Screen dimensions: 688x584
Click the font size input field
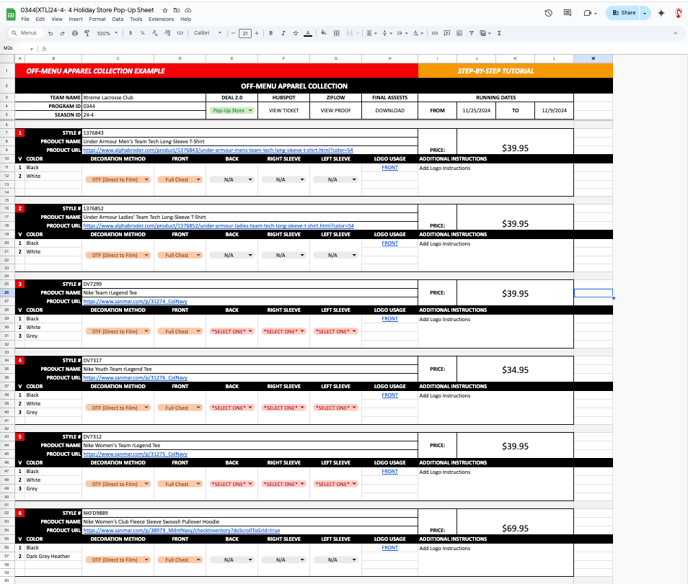[245, 33]
